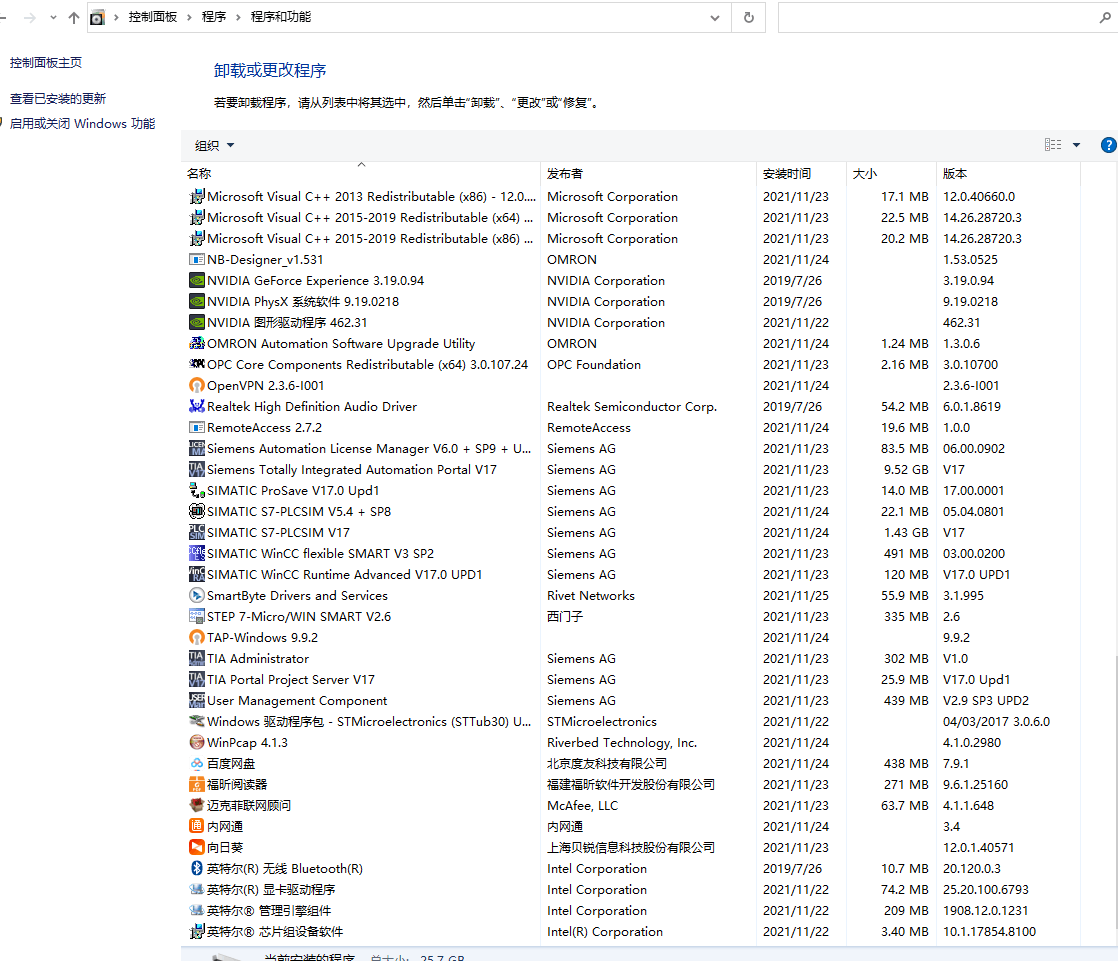The image size is (1118, 961).
Task: Refresh the program list
Action: (x=749, y=18)
